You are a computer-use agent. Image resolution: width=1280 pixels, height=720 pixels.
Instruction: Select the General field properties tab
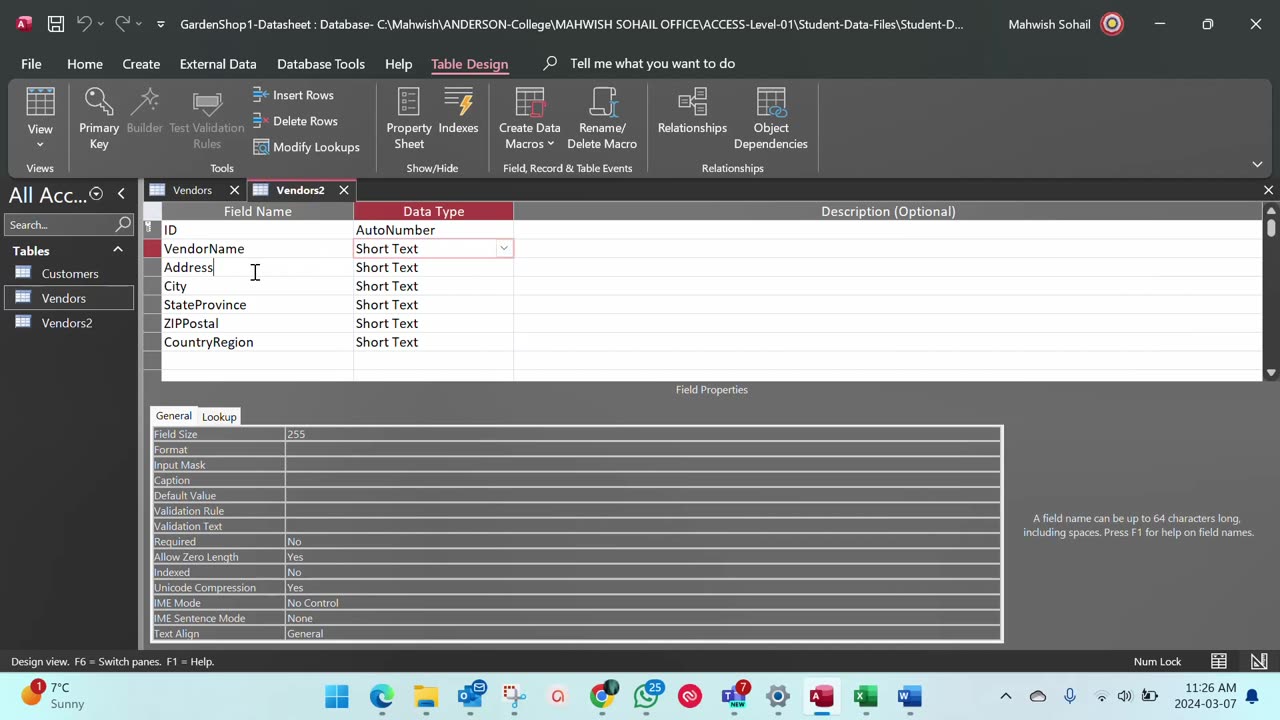pos(173,416)
